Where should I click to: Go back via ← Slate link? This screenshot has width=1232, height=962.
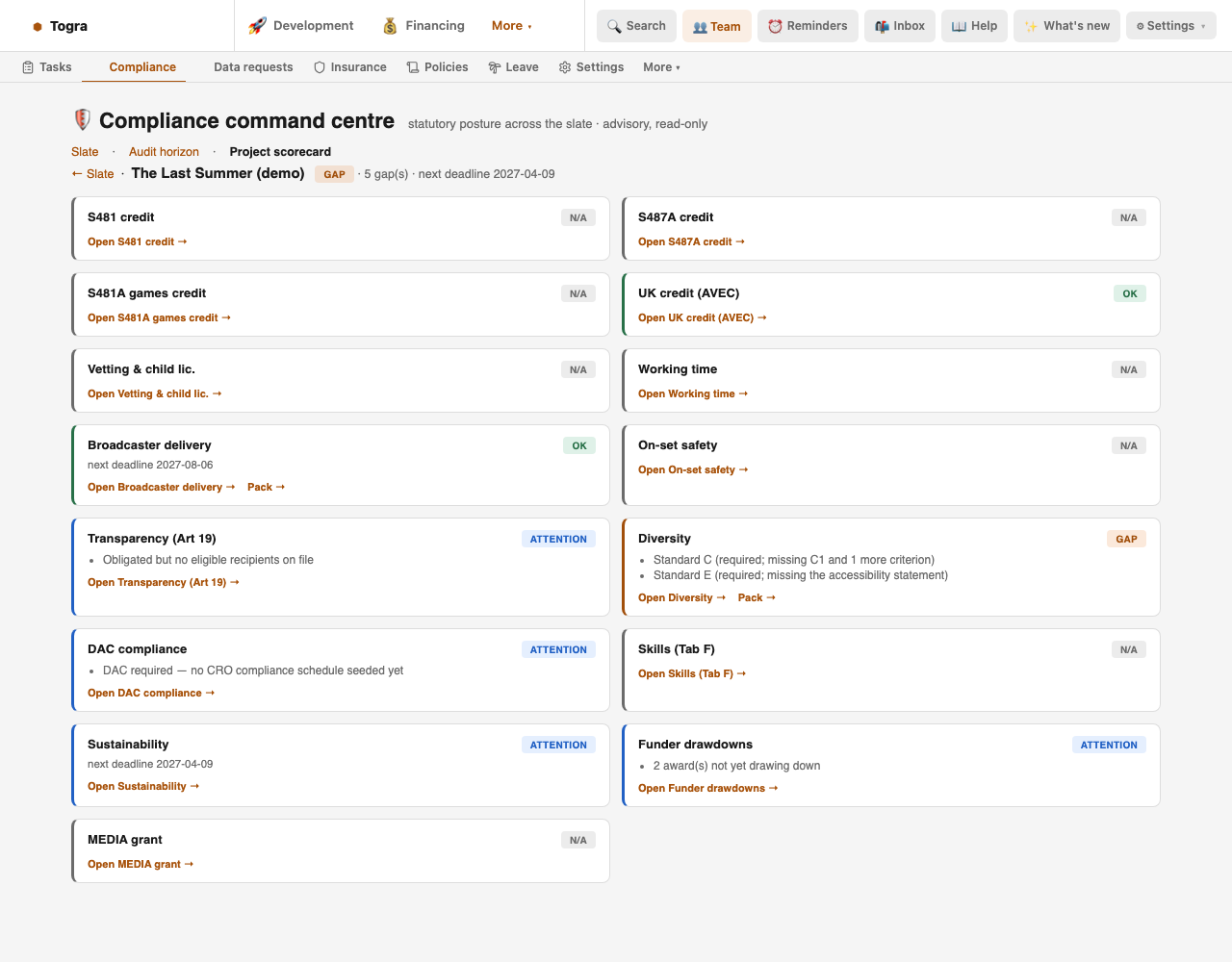point(92,174)
